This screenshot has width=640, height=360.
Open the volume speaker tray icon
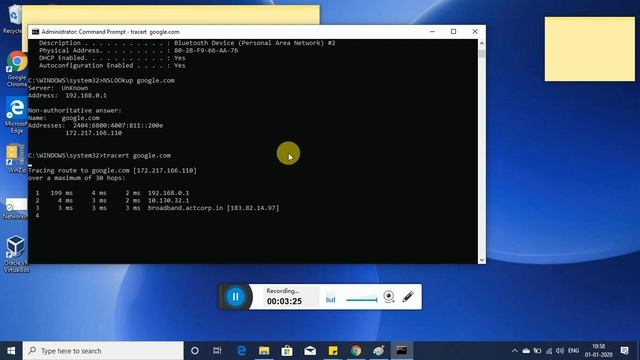point(560,351)
